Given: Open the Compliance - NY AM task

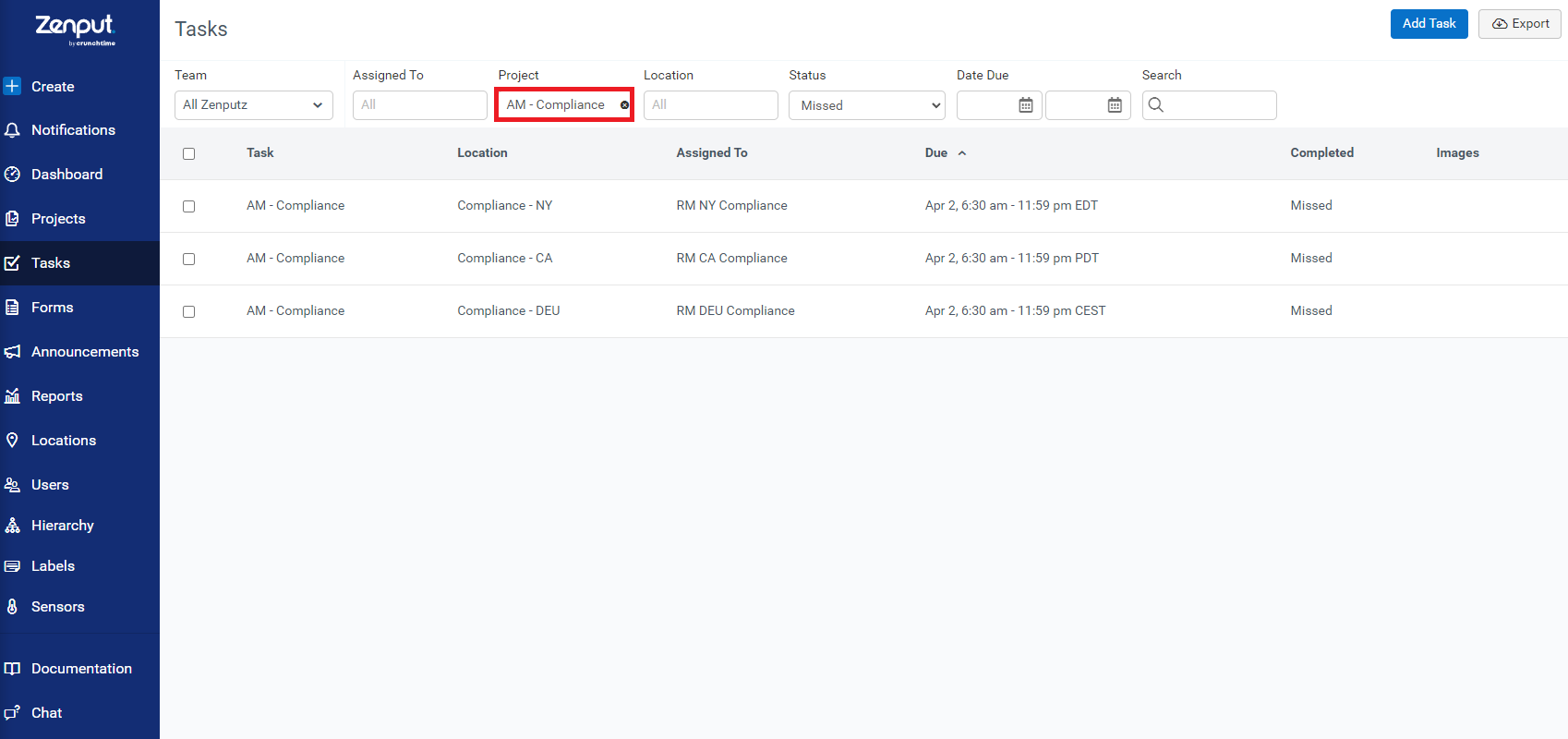Looking at the screenshot, I should pyautogui.click(x=296, y=206).
